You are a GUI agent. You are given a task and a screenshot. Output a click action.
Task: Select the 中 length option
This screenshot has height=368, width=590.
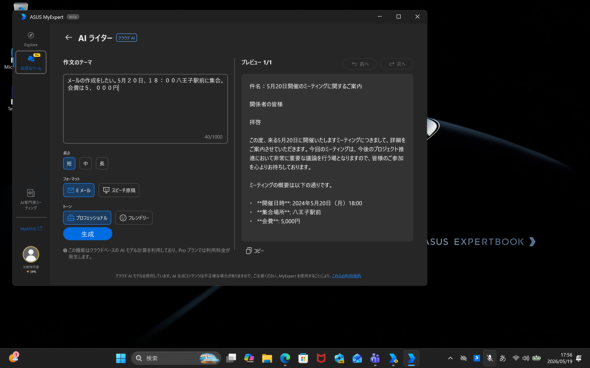(x=86, y=163)
